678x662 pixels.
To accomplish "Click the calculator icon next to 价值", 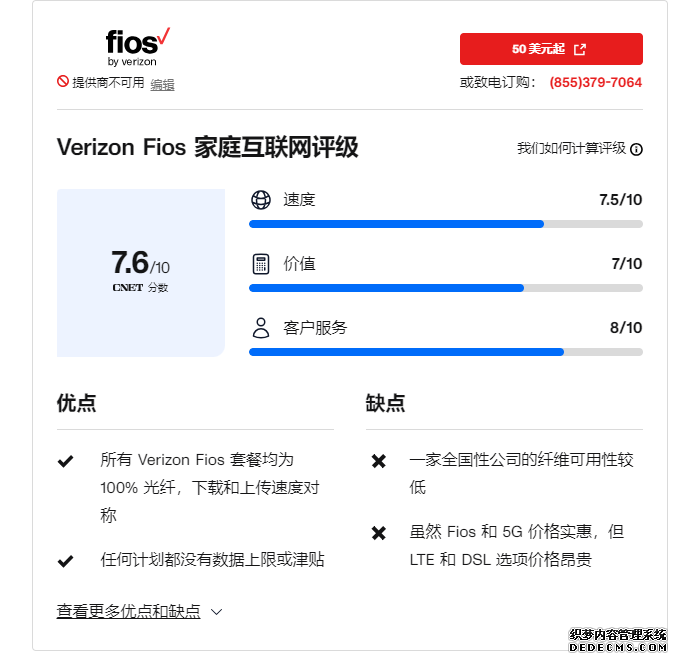I will click(261, 264).
